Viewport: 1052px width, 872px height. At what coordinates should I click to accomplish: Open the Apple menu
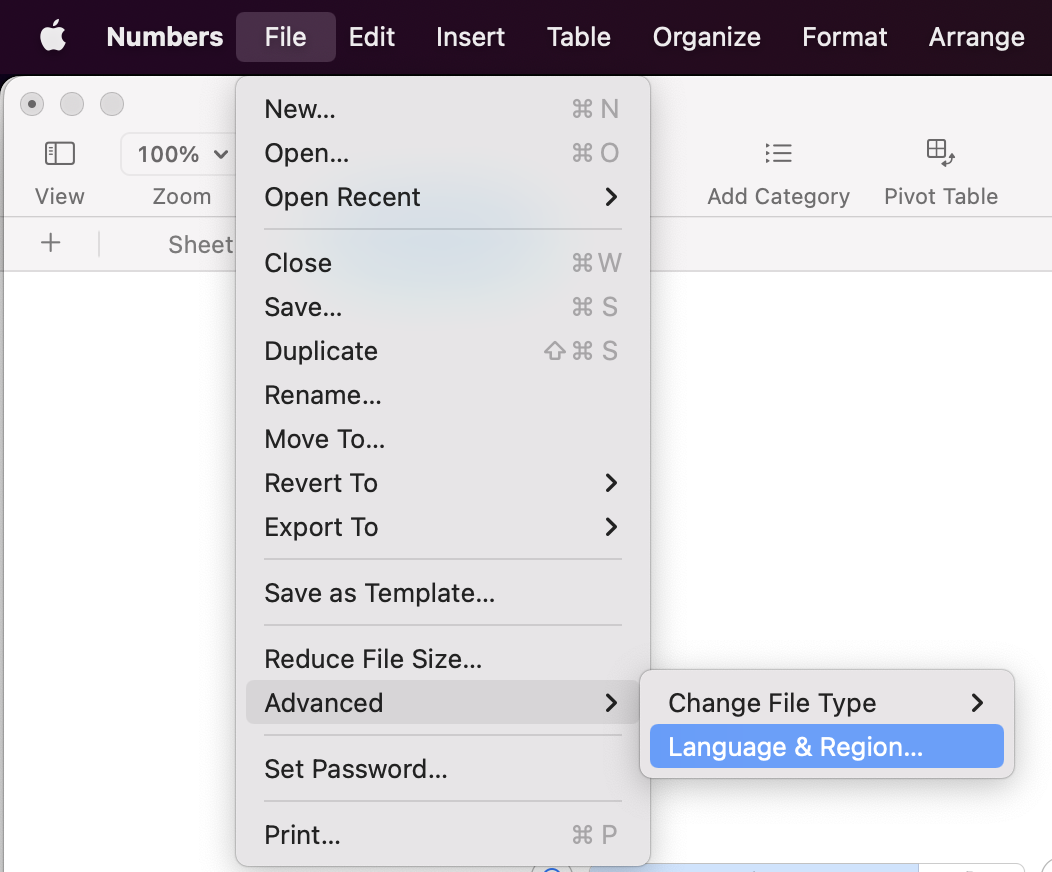pyautogui.click(x=53, y=38)
